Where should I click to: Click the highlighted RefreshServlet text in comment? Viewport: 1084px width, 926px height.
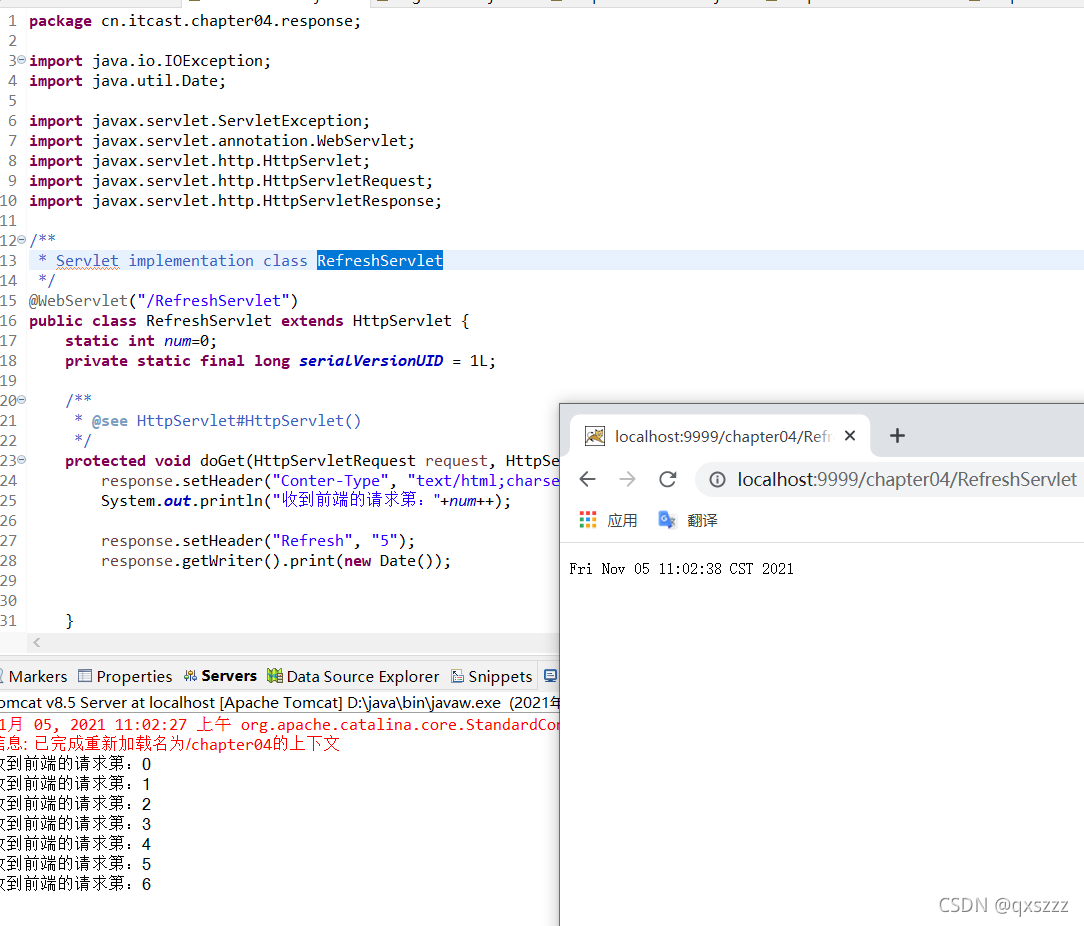(380, 261)
